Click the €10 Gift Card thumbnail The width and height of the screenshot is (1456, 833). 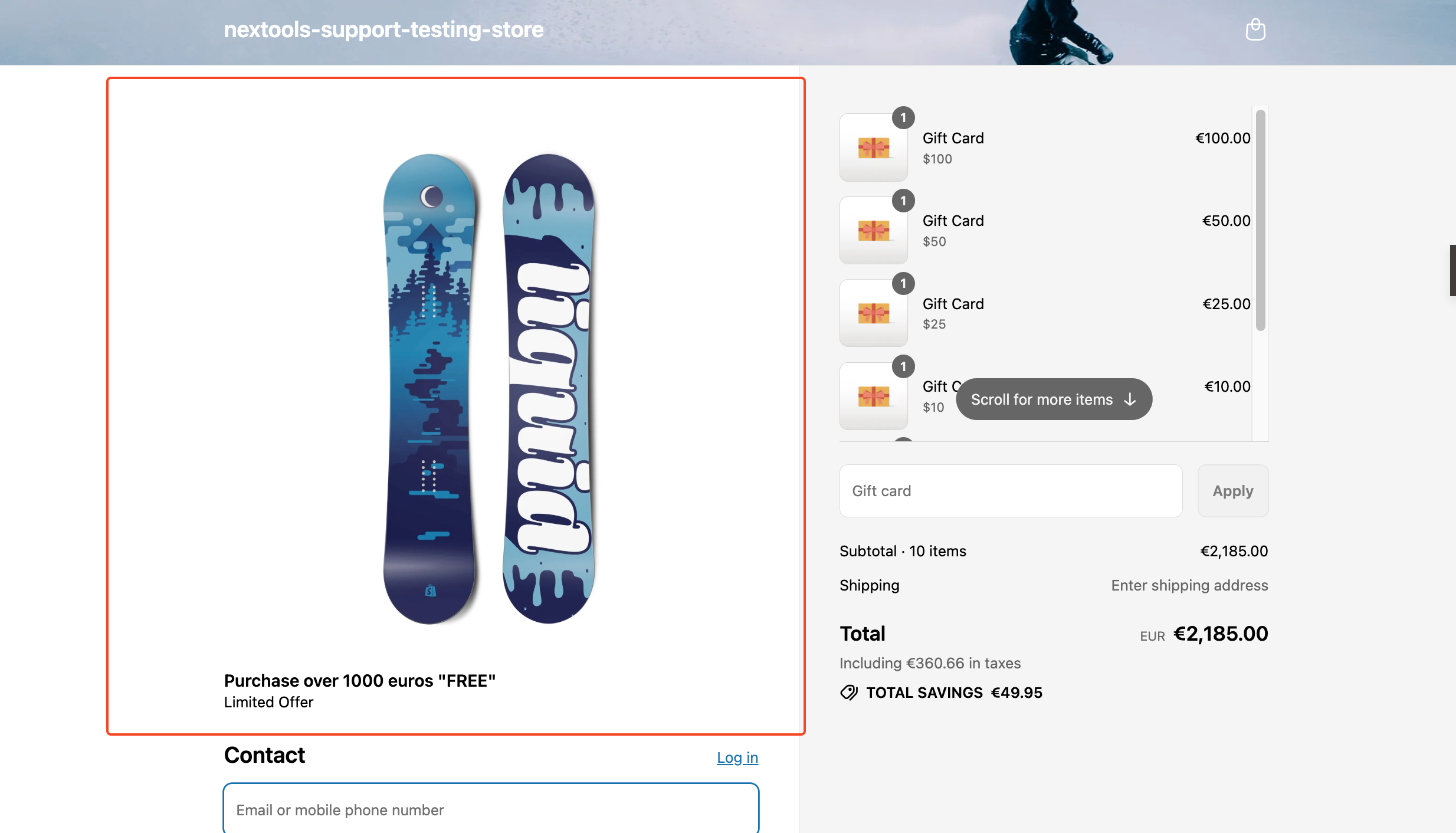(873, 396)
